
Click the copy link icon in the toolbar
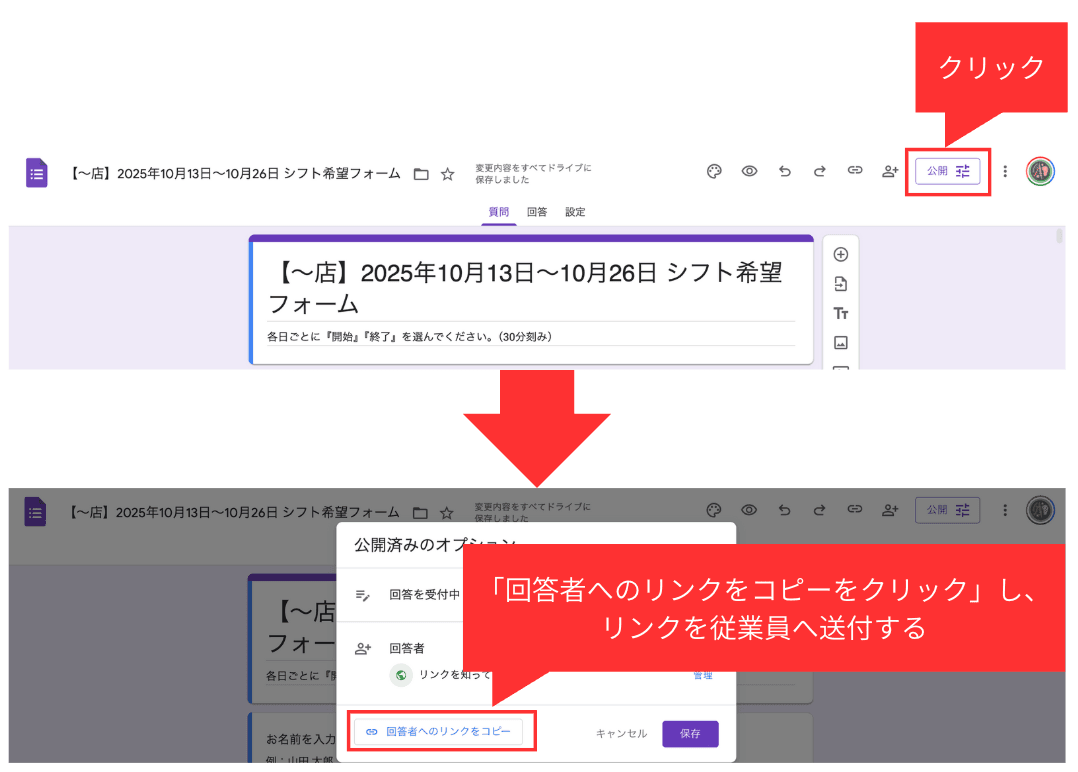(x=855, y=171)
